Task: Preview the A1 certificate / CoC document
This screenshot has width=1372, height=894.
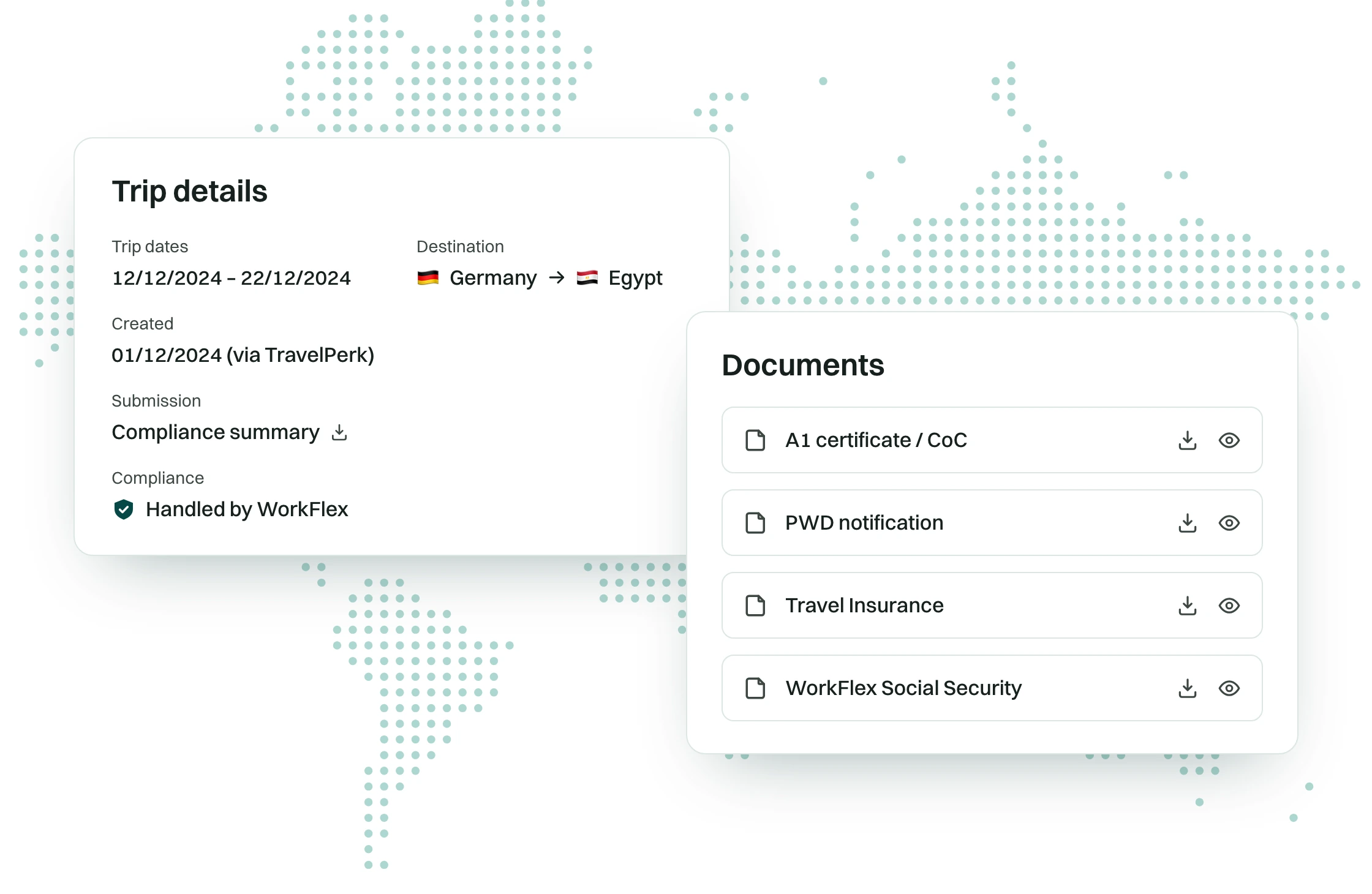Action: click(x=1229, y=440)
